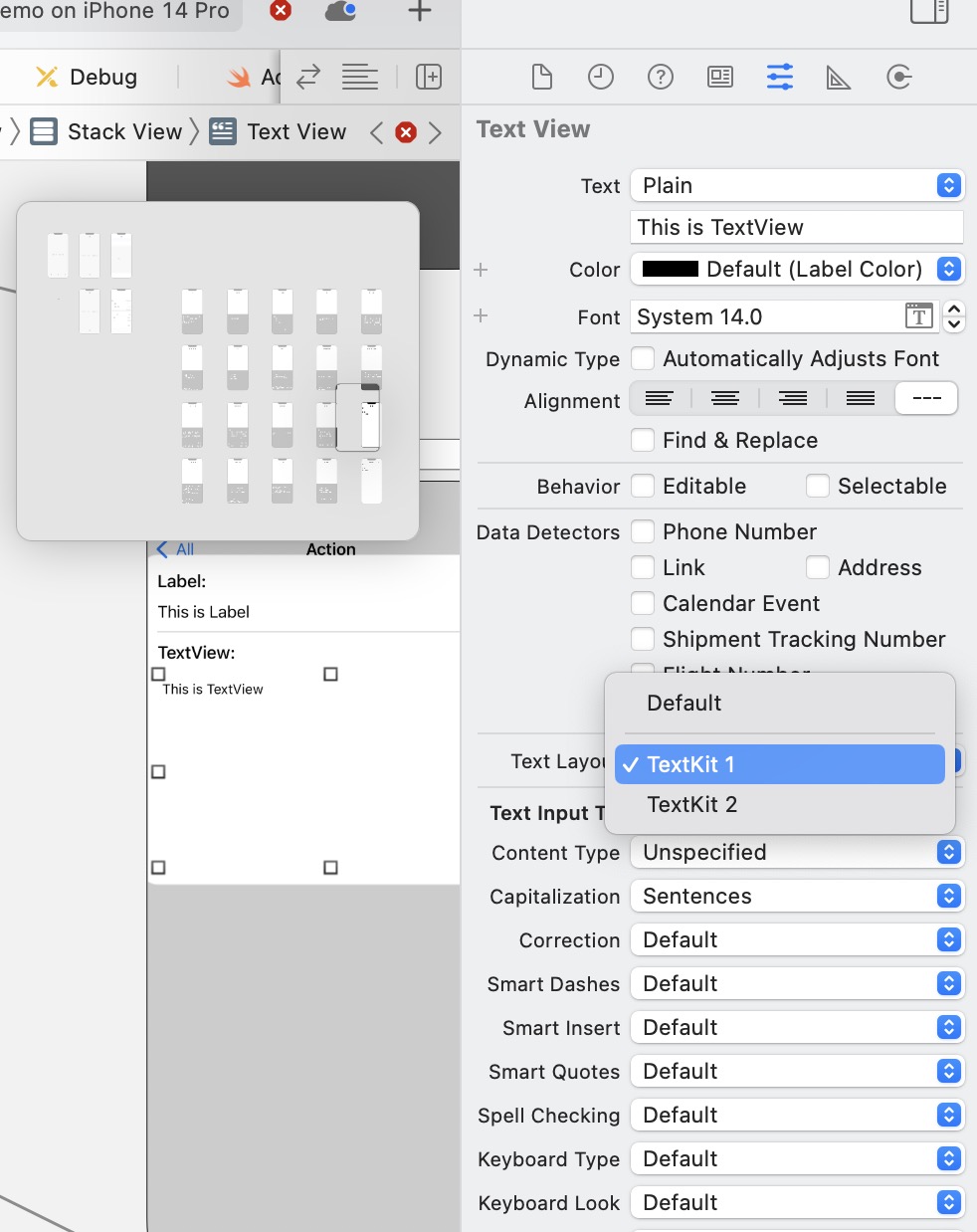Click the Swift file tab icon
The width and height of the screenshot is (977, 1232).
pyautogui.click(x=239, y=77)
